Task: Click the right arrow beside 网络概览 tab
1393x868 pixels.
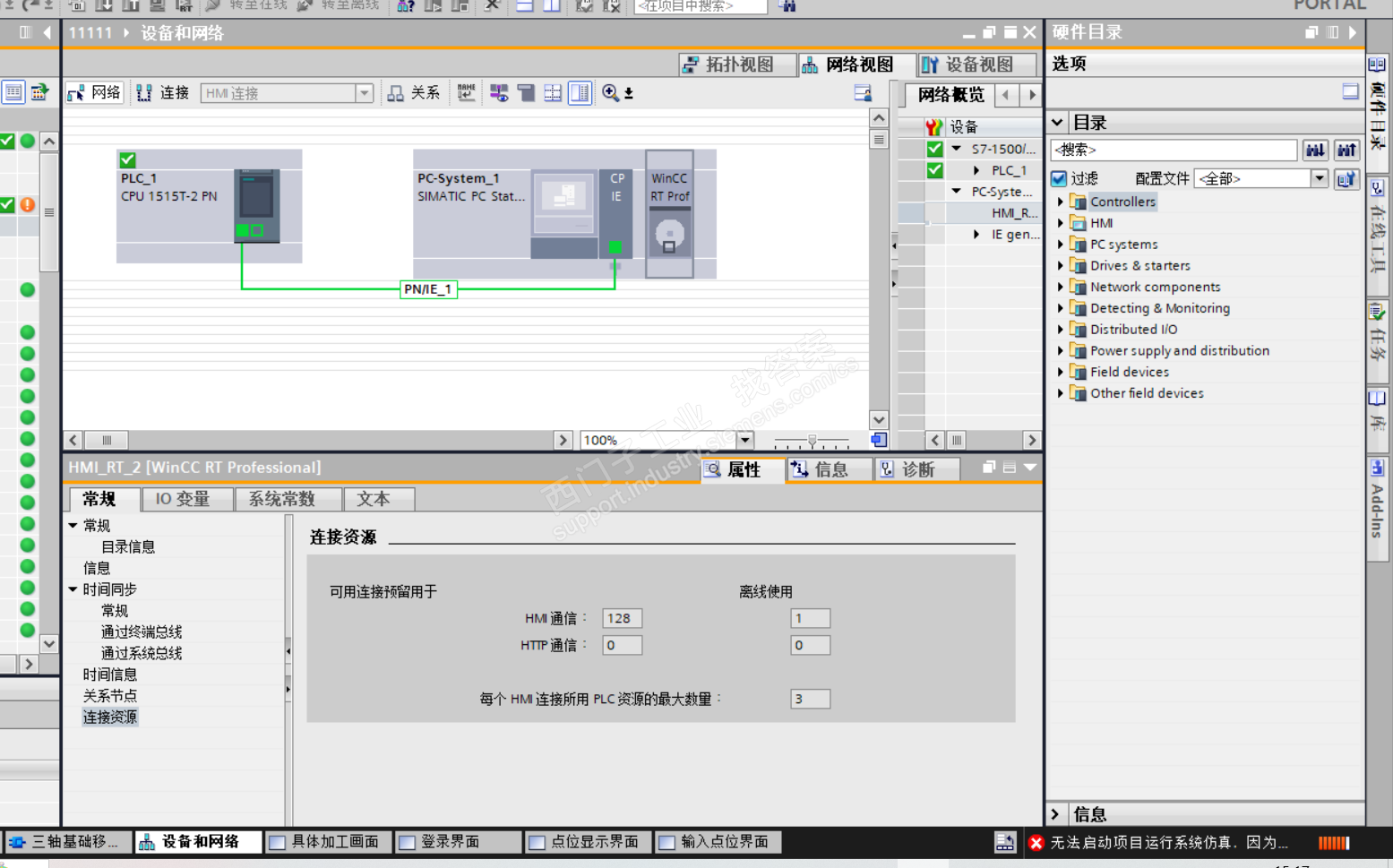Action: click(x=1031, y=94)
